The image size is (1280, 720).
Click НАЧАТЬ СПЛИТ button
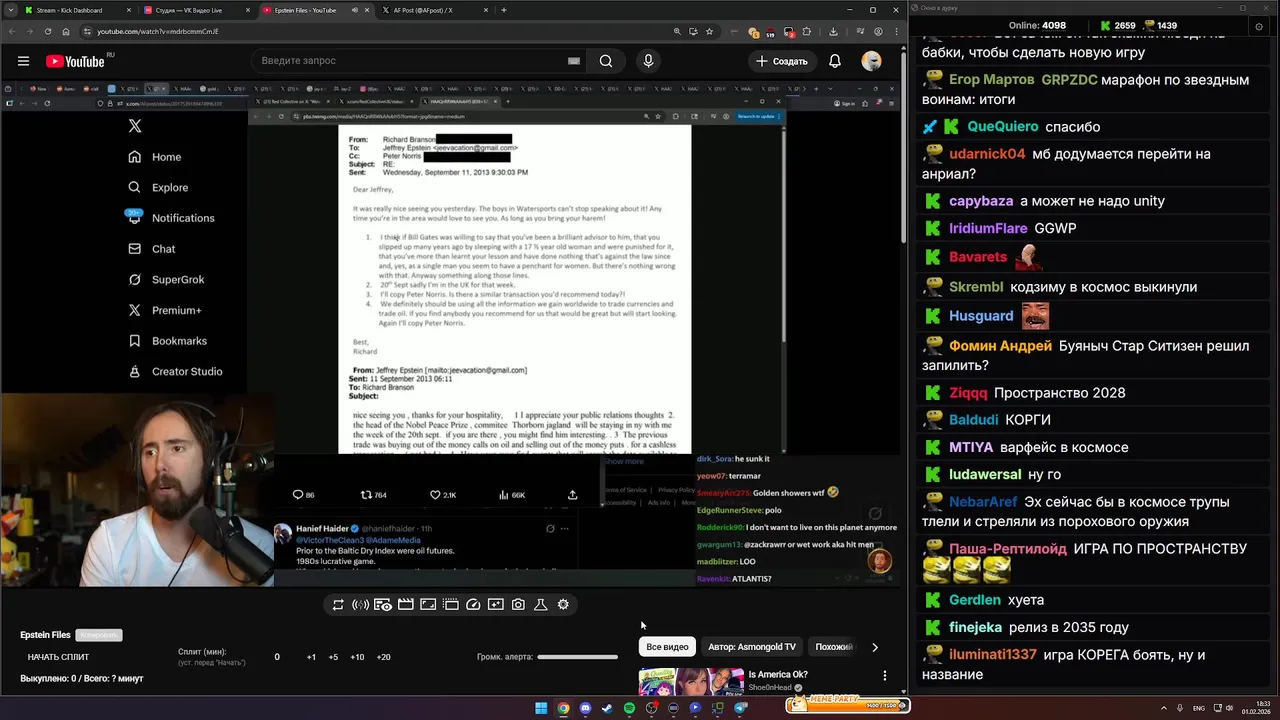tap(58, 657)
